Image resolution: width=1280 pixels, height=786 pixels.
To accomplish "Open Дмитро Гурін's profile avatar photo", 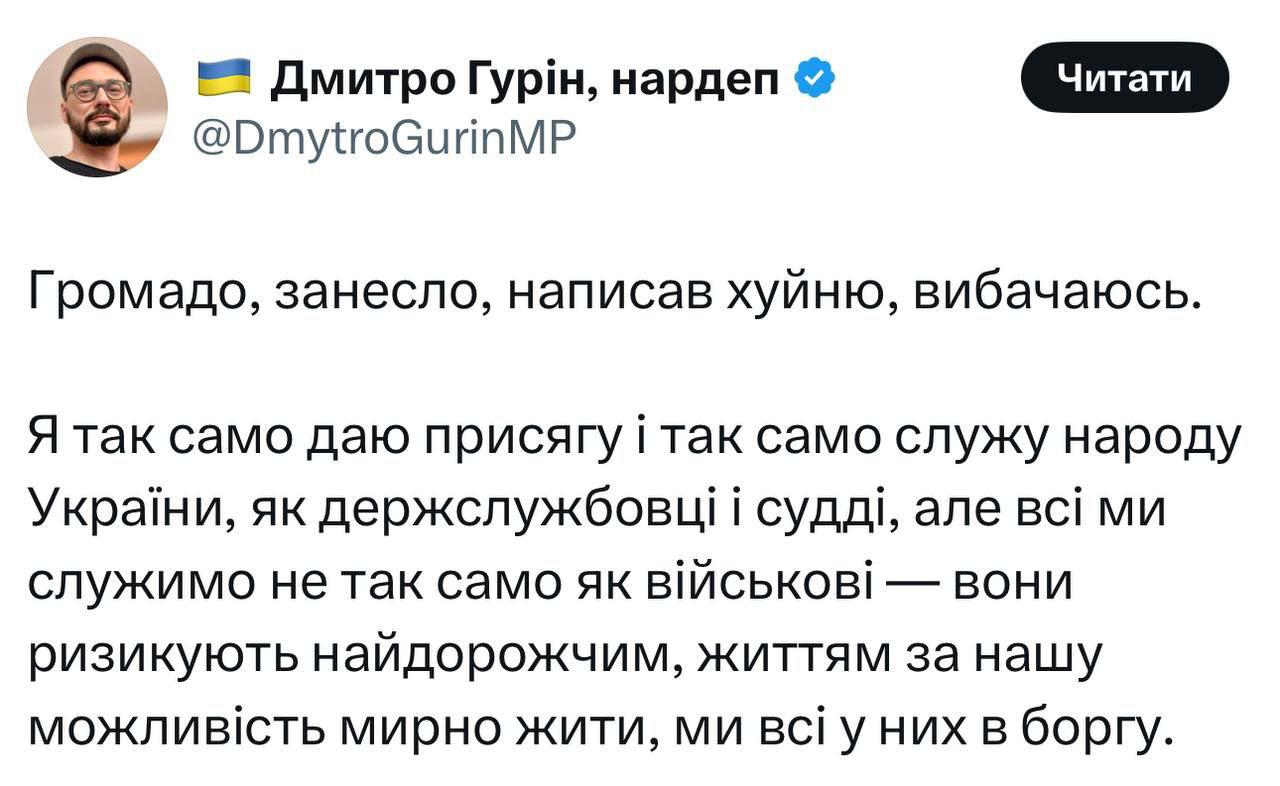I will [97, 107].
